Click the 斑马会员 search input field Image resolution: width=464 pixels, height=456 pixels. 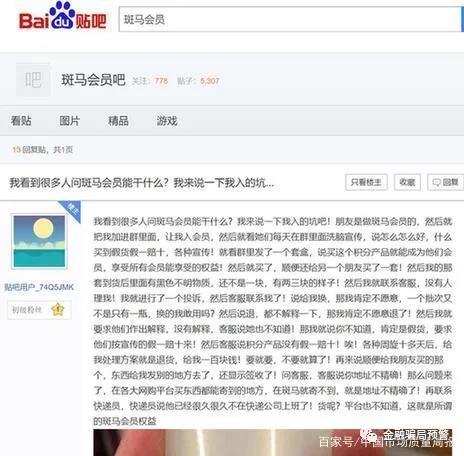pos(289,19)
